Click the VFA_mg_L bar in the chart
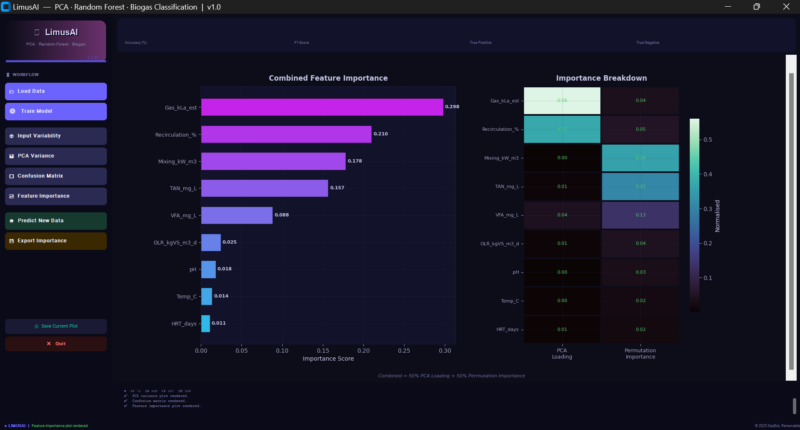The height and width of the screenshot is (430, 800). tap(236, 215)
